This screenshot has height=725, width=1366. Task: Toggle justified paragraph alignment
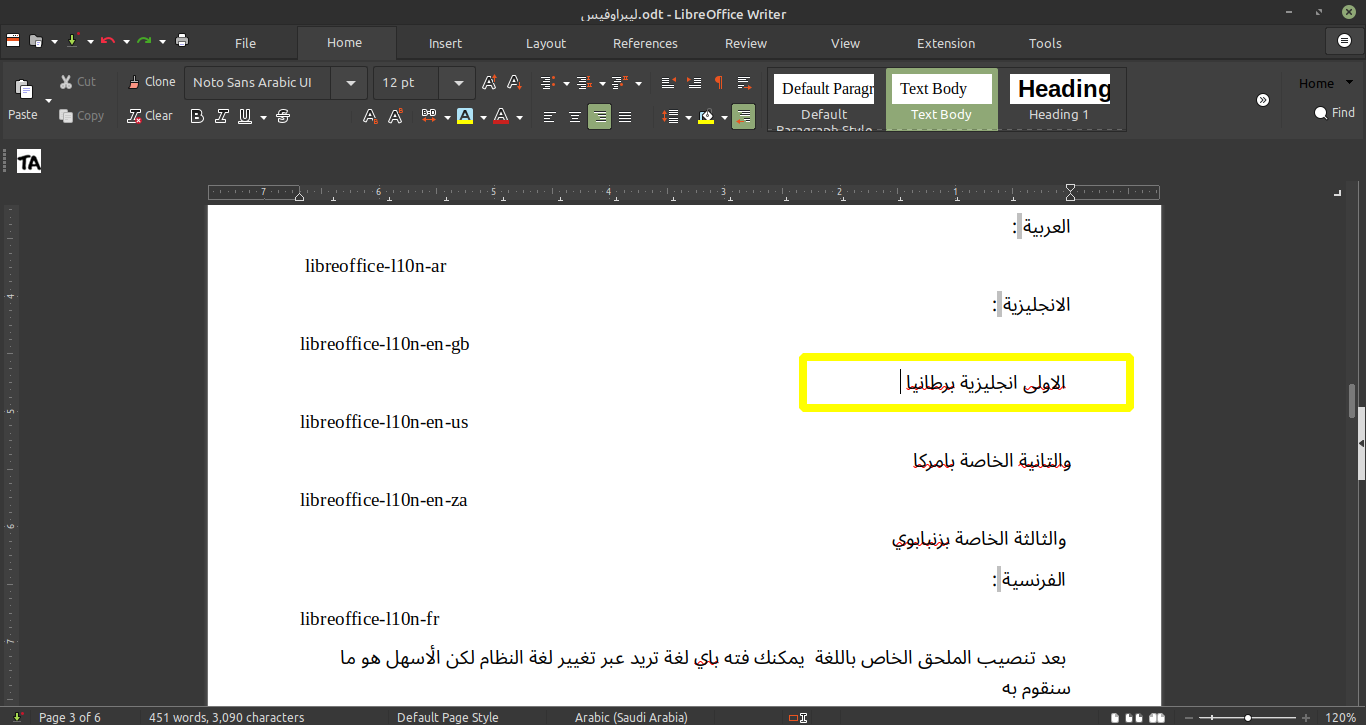(625, 117)
